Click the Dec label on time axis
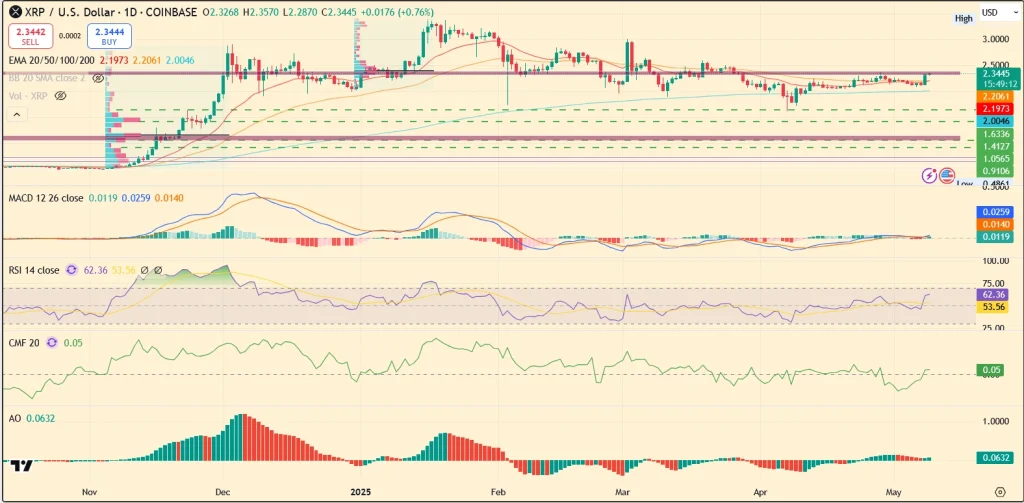The width and height of the screenshot is (1024, 503). [x=223, y=491]
